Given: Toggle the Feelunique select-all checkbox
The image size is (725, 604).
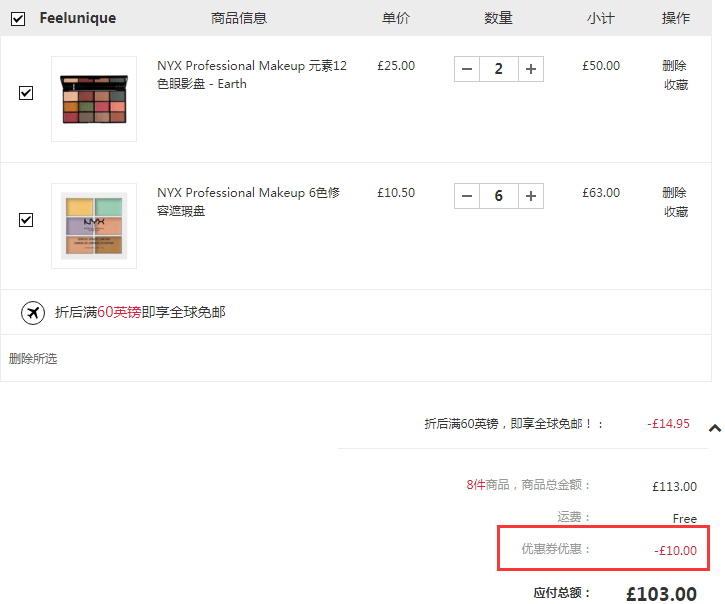Looking at the screenshot, I should click(18, 19).
